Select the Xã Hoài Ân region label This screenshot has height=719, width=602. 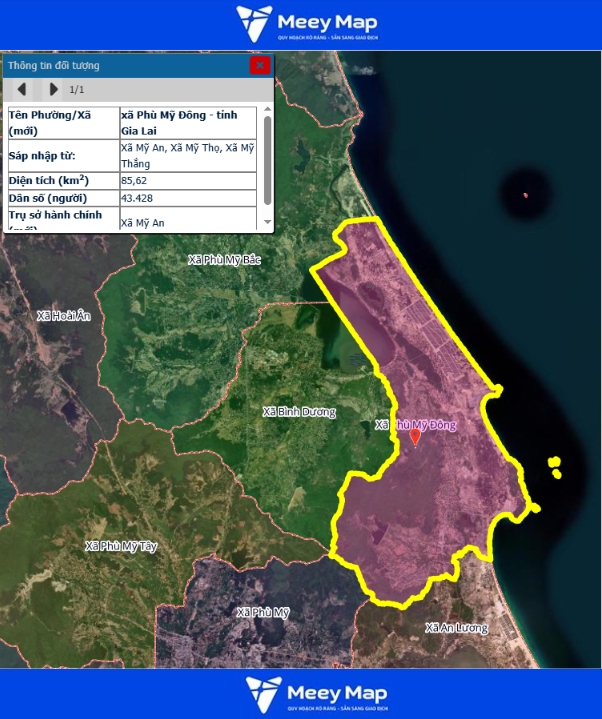[x=63, y=316]
